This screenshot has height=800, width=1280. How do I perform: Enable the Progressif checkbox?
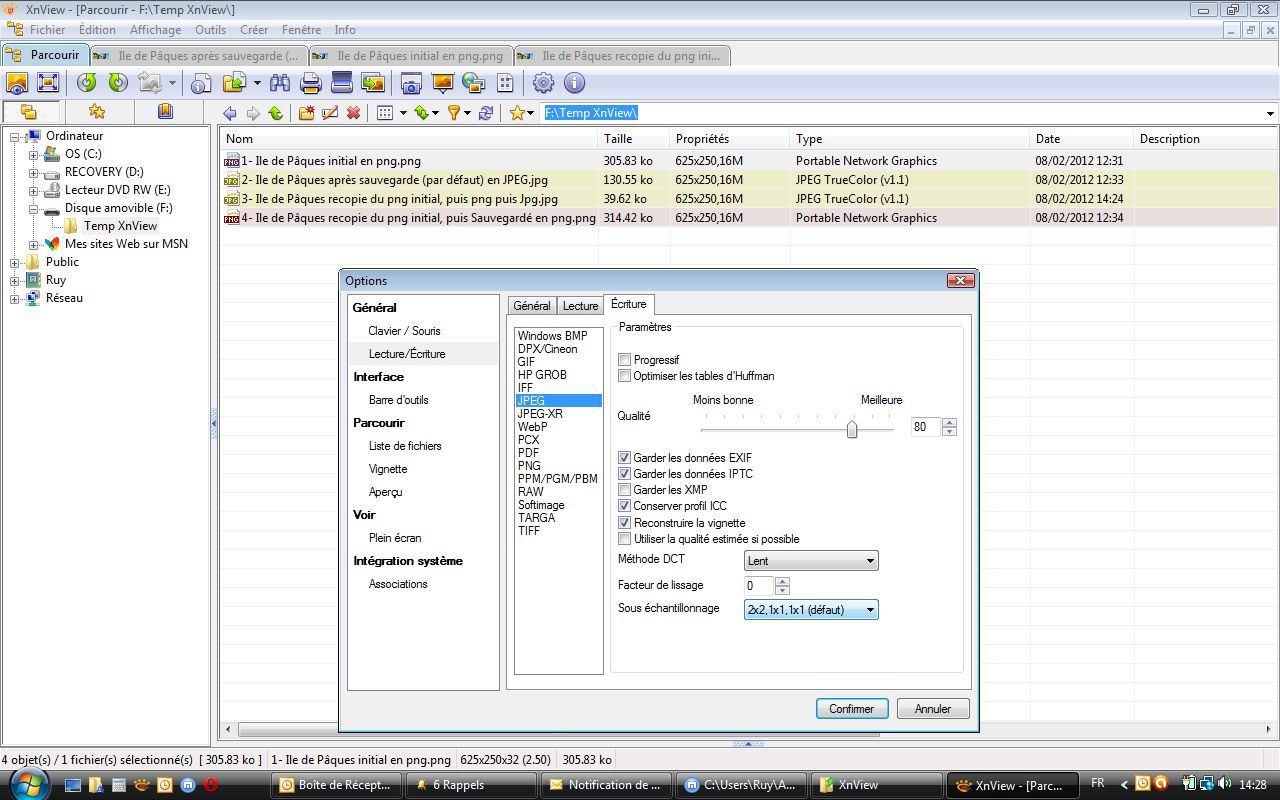pyautogui.click(x=625, y=360)
